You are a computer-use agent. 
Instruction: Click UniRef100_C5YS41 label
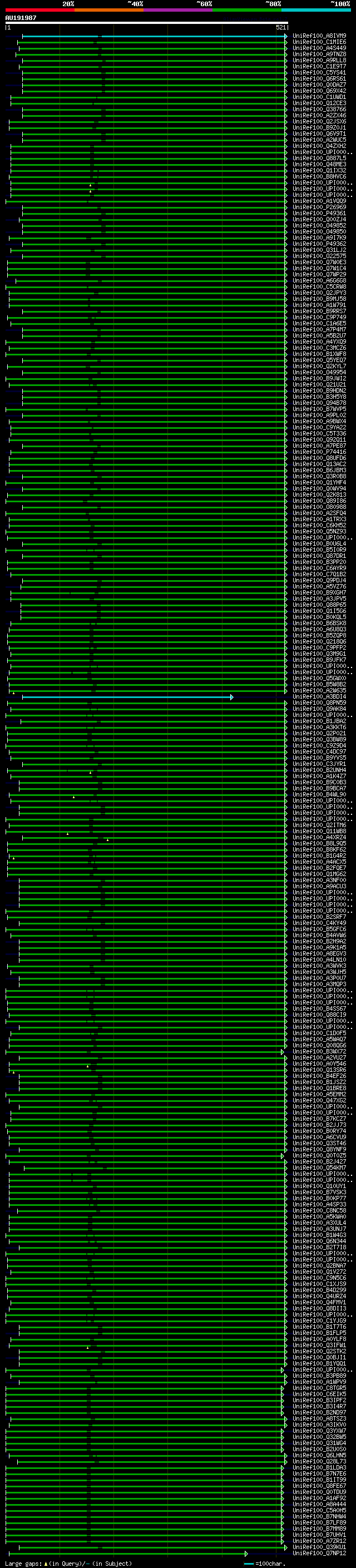point(319,72)
